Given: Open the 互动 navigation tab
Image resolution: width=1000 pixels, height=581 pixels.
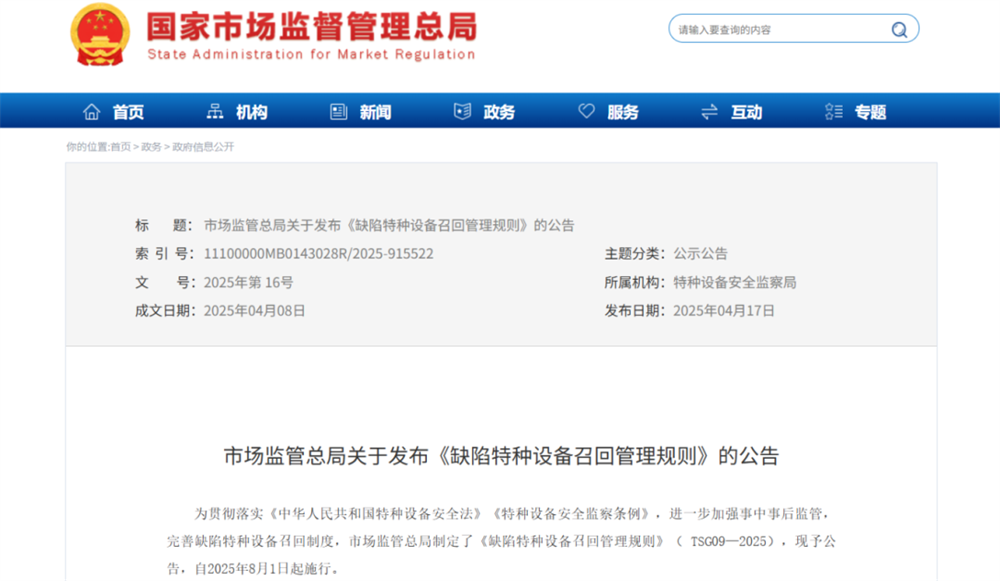Looking at the screenshot, I should (747, 112).
